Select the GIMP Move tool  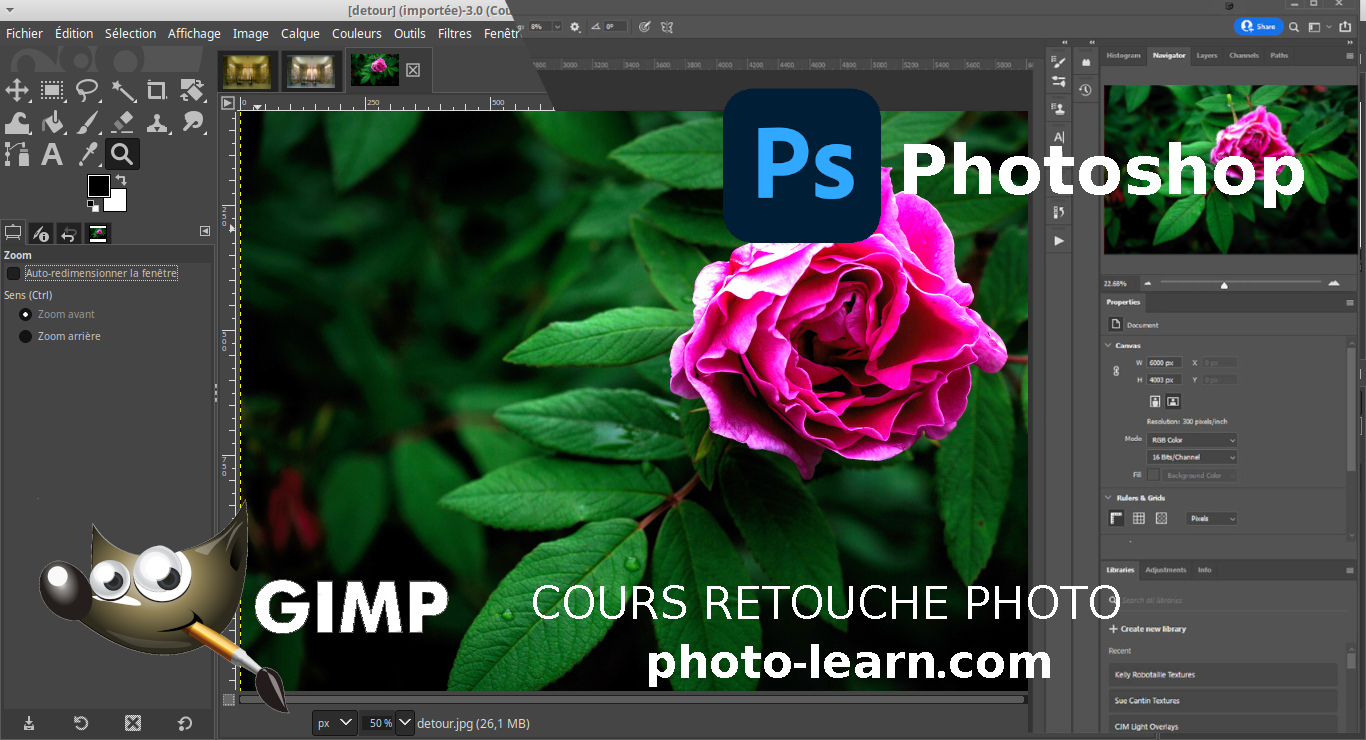click(x=17, y=91)
